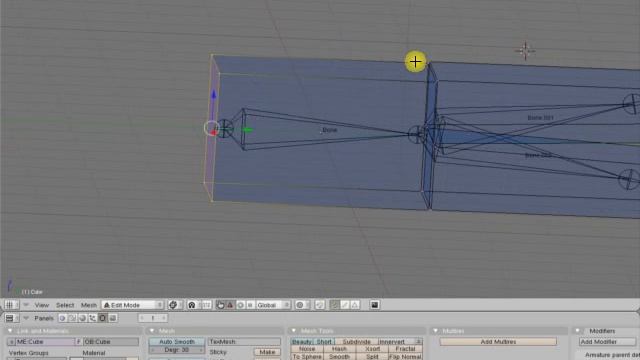The width and height of the screenshot is (640, 360).
Task: Click the icon right of proportional edit
Action: click(x=319, y=305)
